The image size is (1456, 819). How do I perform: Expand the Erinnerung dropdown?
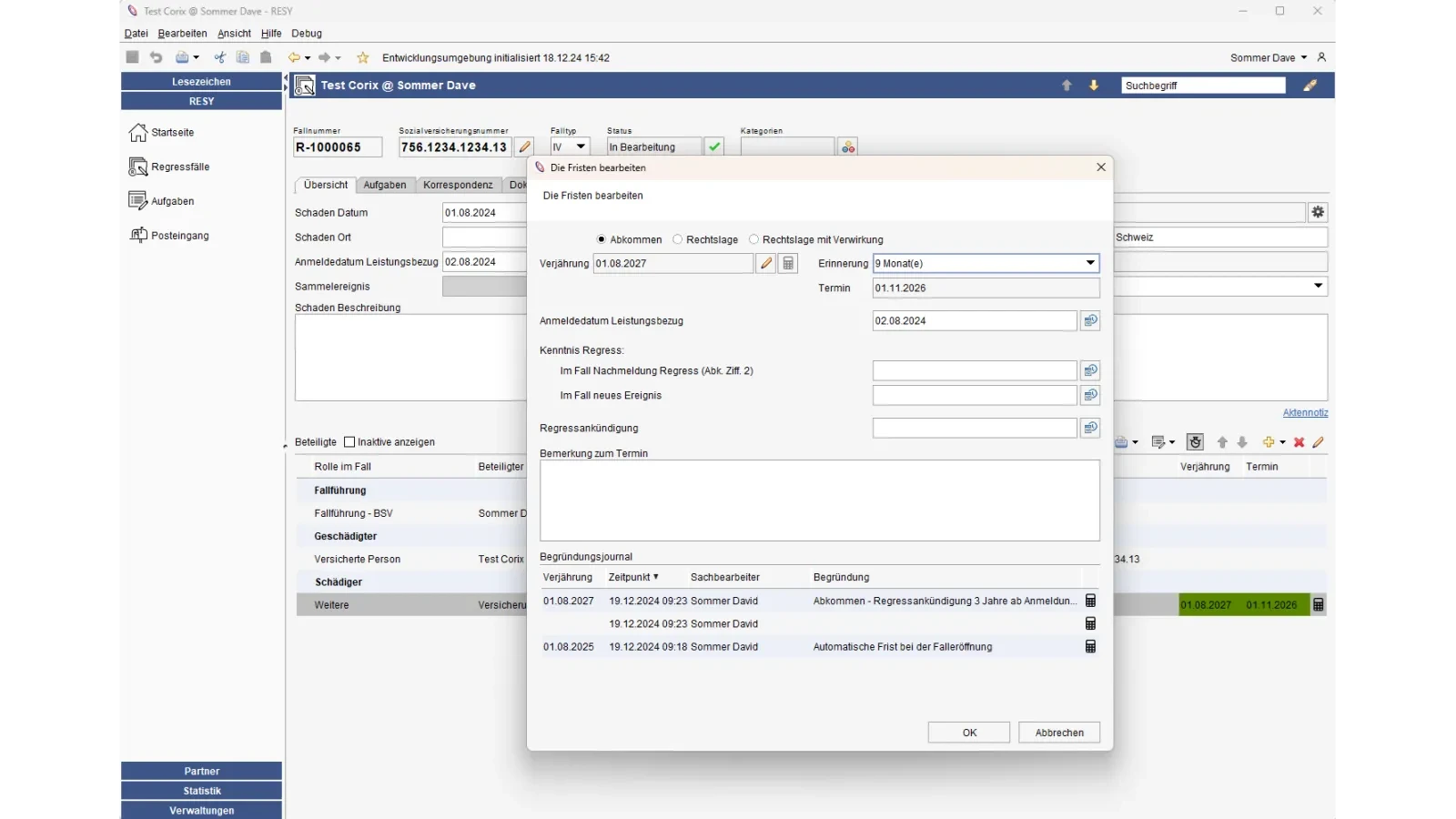[1090, 263]
